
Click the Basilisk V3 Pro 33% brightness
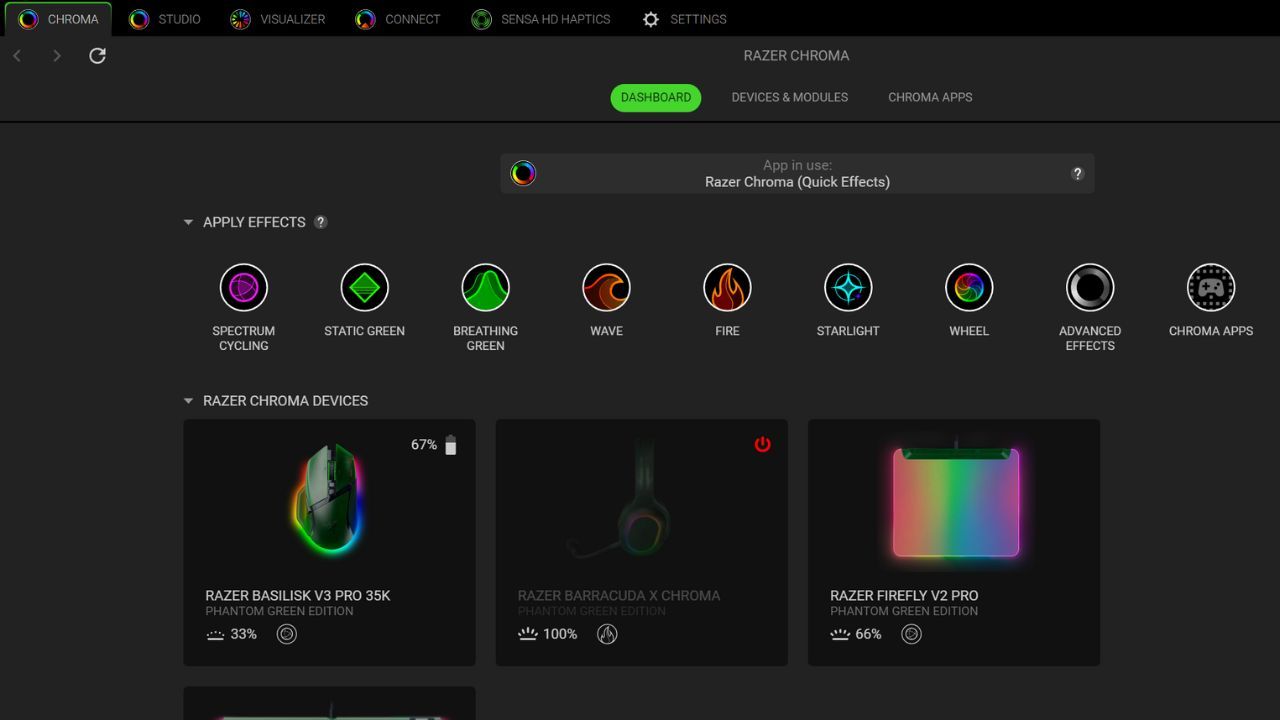click(x=232, y=634)
